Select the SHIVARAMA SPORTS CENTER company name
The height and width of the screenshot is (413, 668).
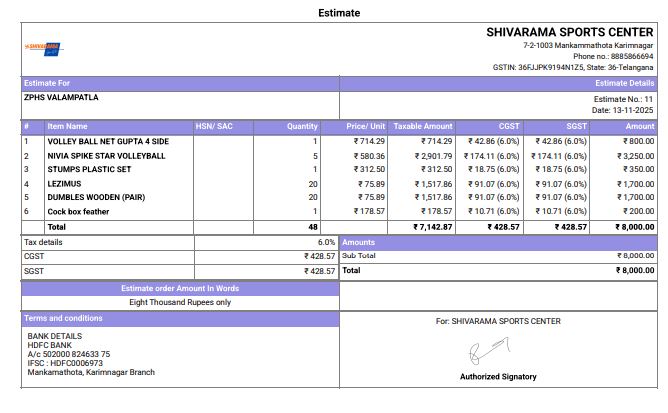tap(569, 32)
